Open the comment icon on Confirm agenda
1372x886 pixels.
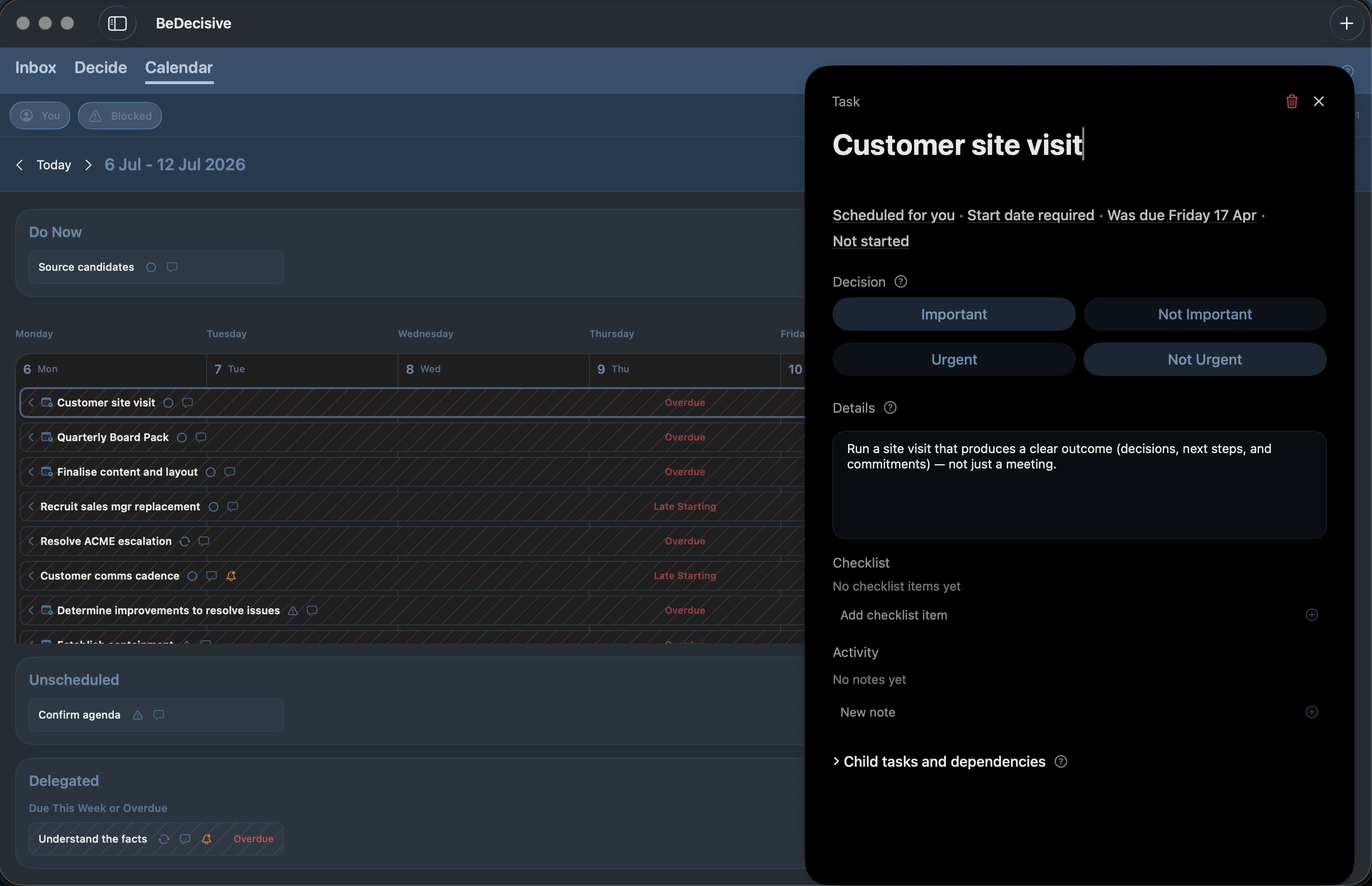click(x=159, y=715)
